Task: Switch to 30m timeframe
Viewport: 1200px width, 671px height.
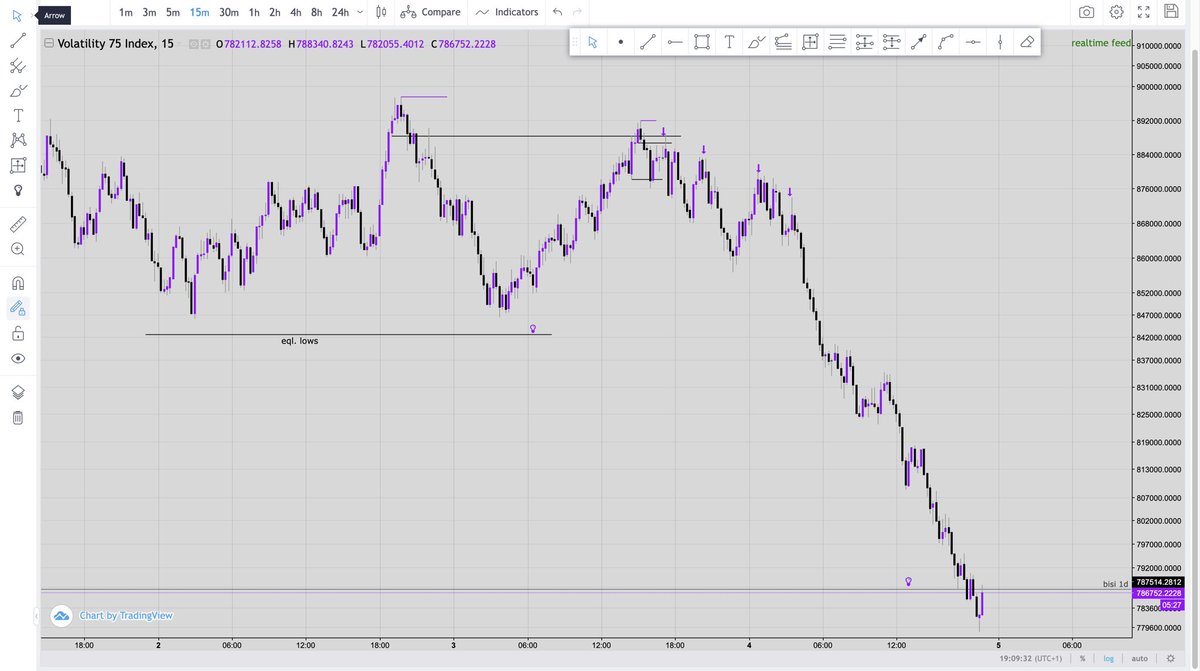Action: coord(229,12)
